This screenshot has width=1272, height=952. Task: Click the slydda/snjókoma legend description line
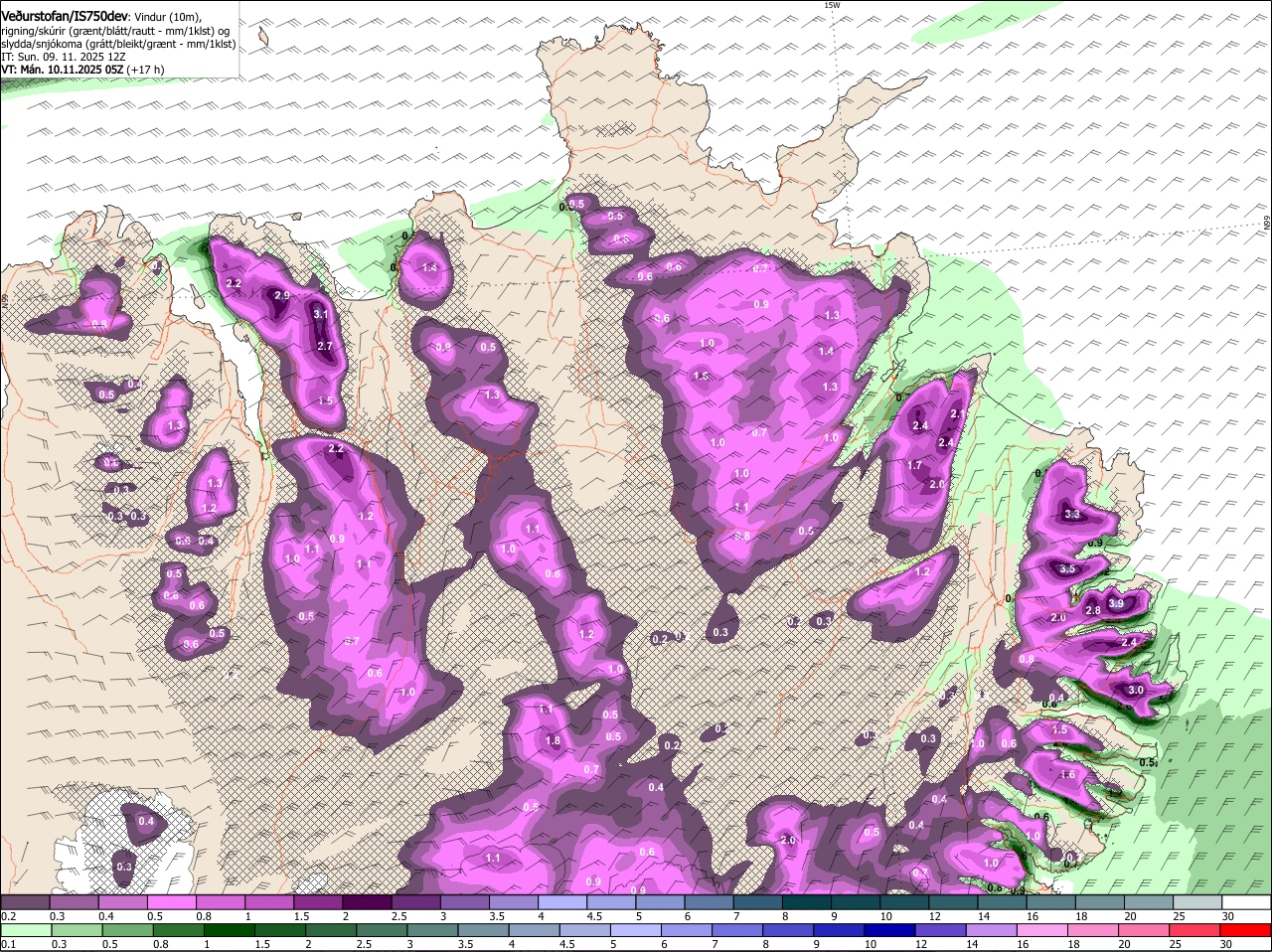point(117,44)
